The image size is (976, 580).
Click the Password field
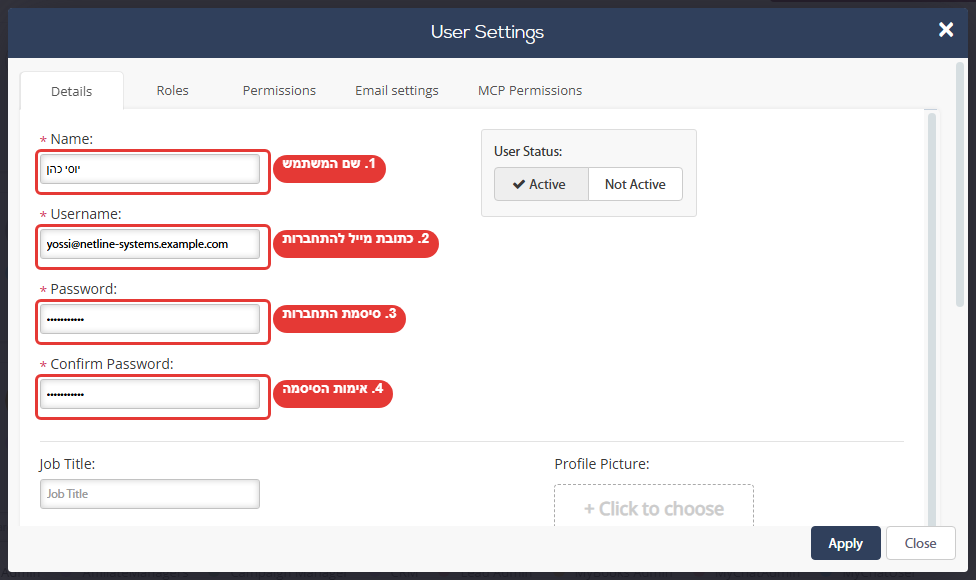click(150, 319)
